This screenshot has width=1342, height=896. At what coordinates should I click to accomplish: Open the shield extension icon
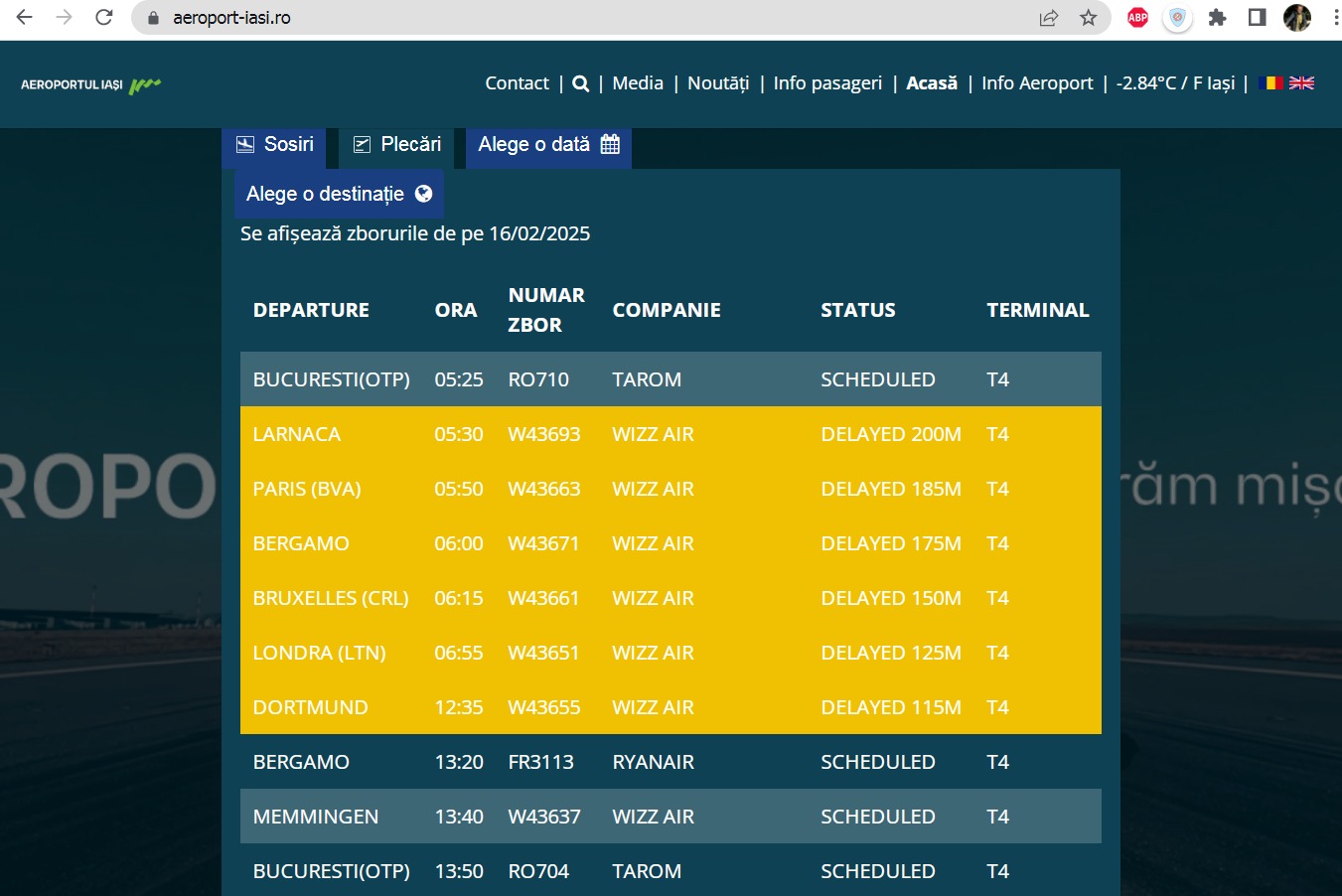[1177, 18]
